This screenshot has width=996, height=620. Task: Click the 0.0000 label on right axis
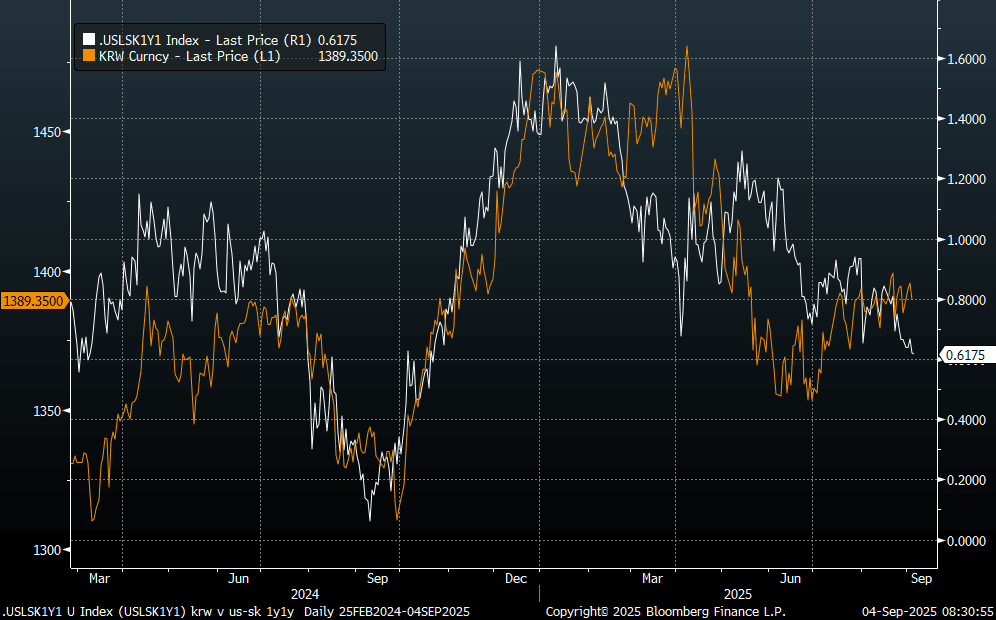(x=966, y=541)
